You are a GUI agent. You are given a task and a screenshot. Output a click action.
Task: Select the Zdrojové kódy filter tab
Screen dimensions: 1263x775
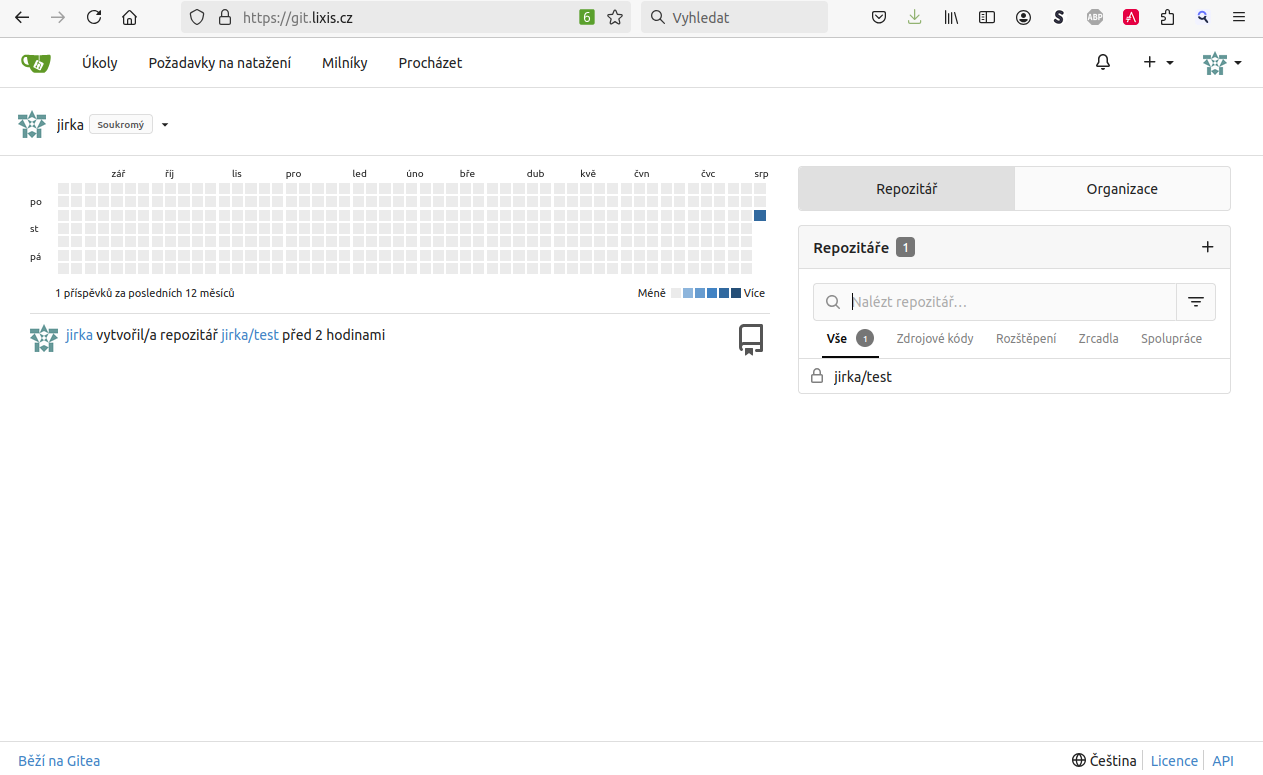pyautogui.click(x=934, y=339)
